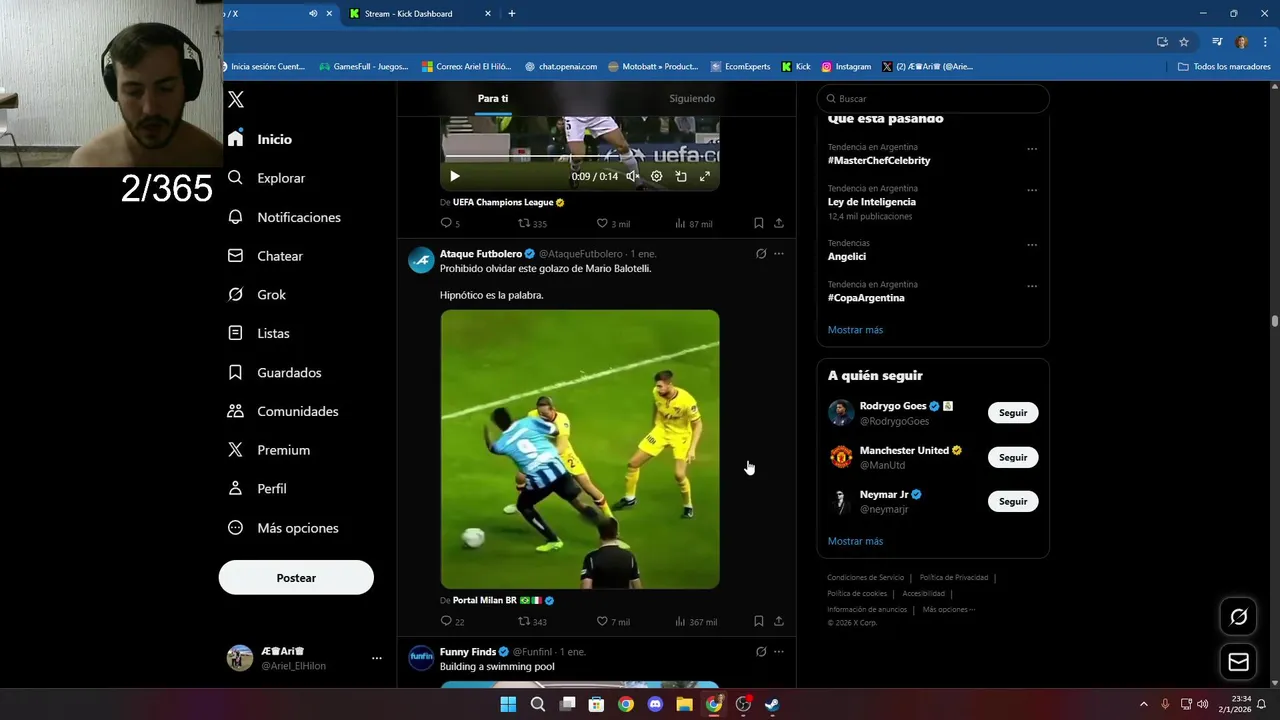
Task: Open the UEFA video settings gear
Action: (656, 176)
